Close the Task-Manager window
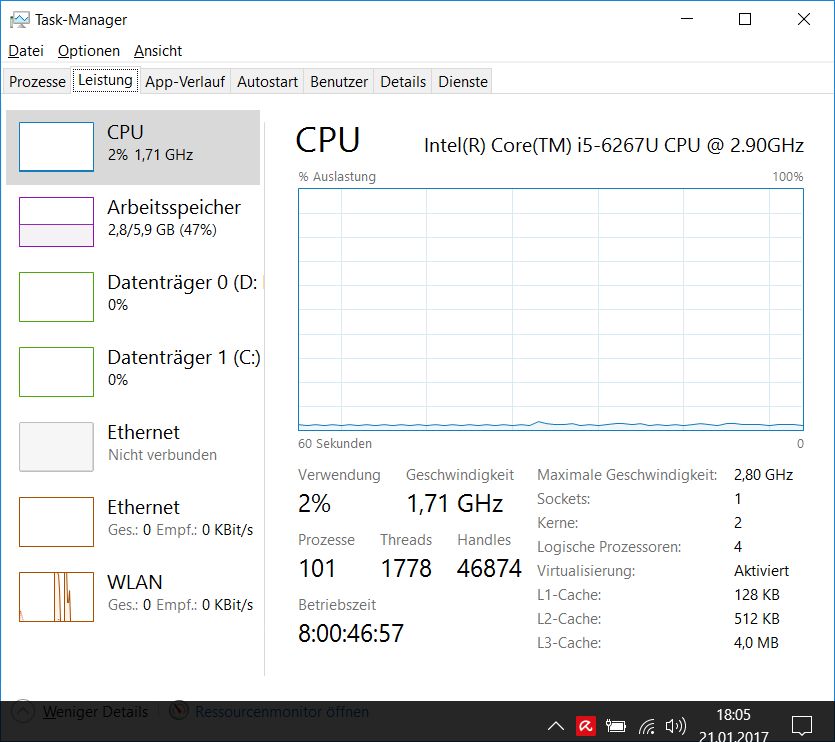The image size is (835, 742). (804, 19)
